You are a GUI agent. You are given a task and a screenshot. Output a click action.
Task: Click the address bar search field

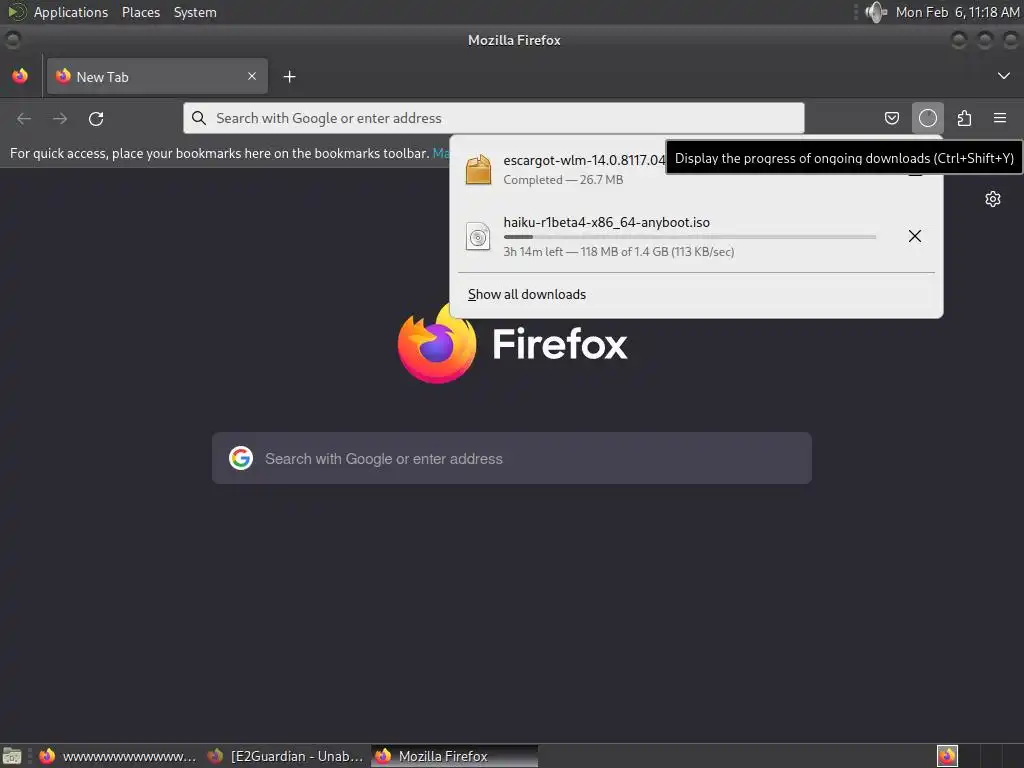[x=494, y=118]
